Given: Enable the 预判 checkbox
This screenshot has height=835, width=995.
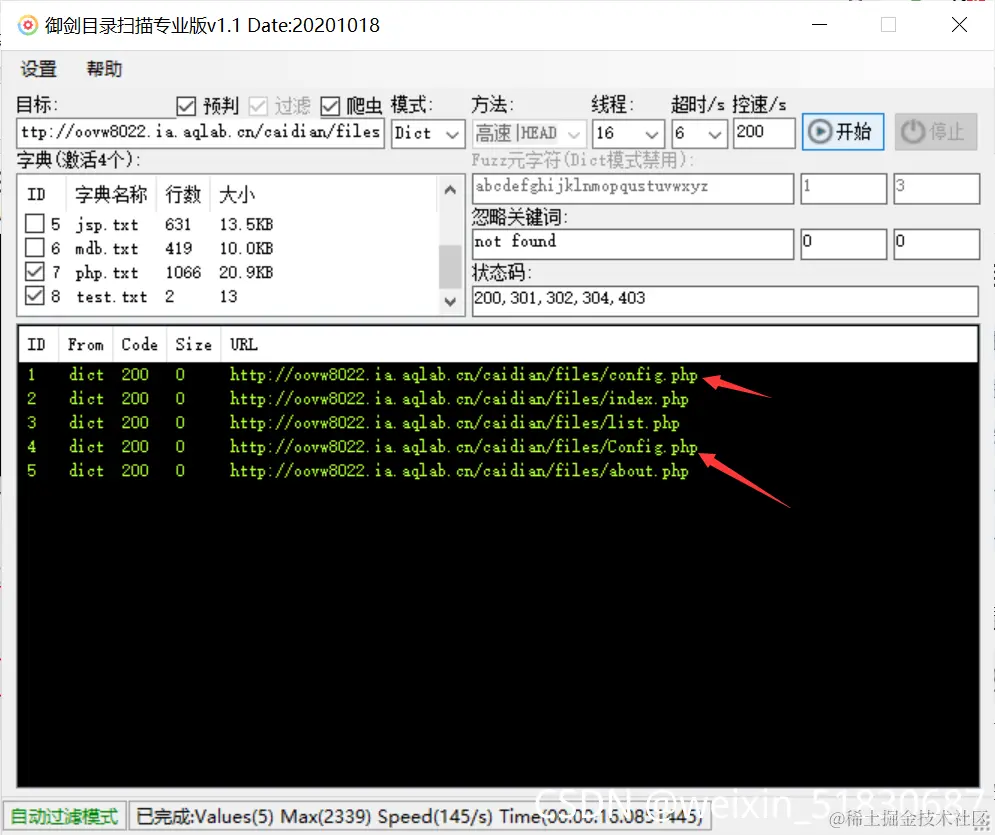Looking at the screenshot, I should (x=186, y=106).
